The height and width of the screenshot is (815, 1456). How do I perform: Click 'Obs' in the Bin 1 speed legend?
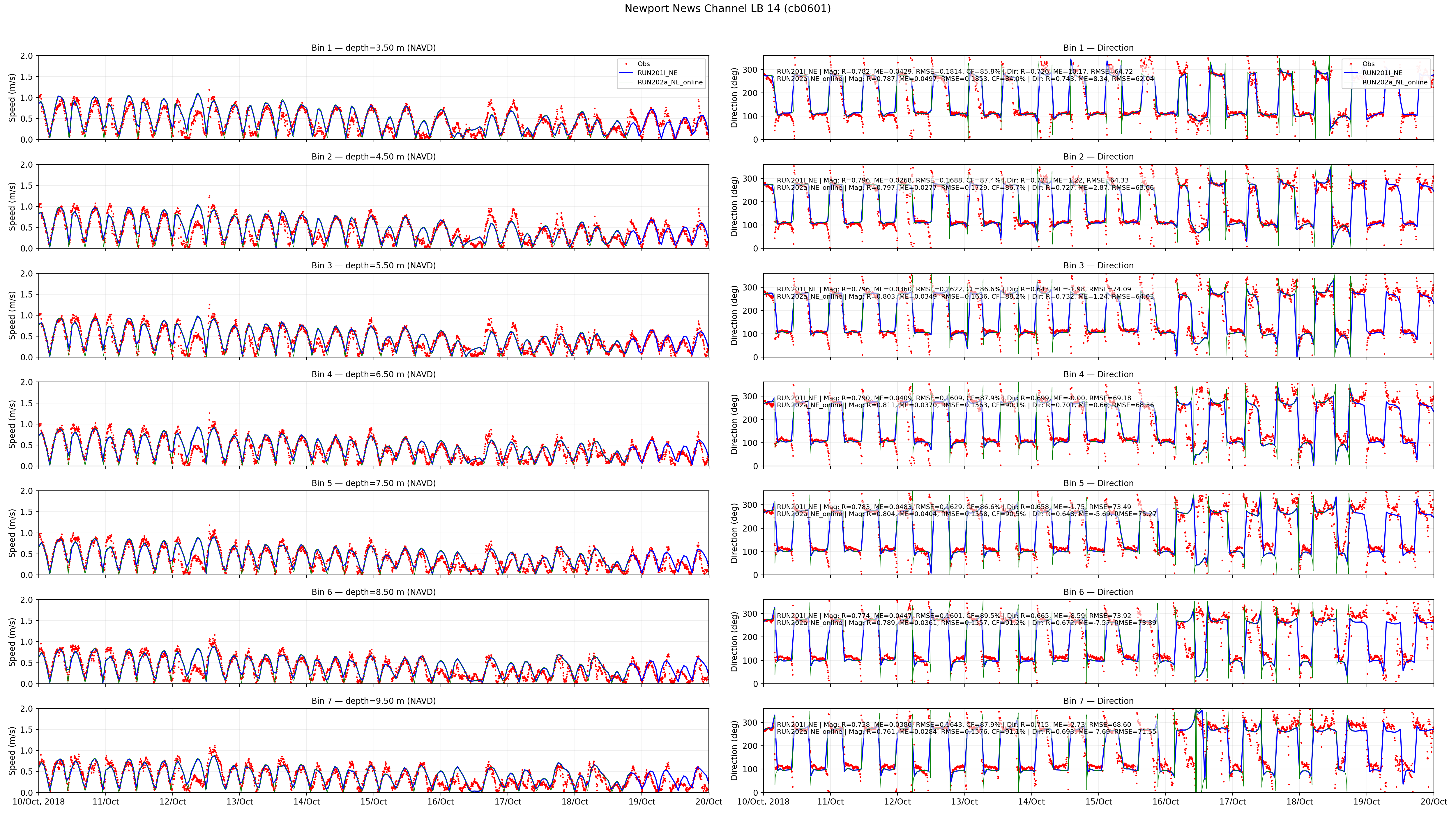(x=644, y=64)
